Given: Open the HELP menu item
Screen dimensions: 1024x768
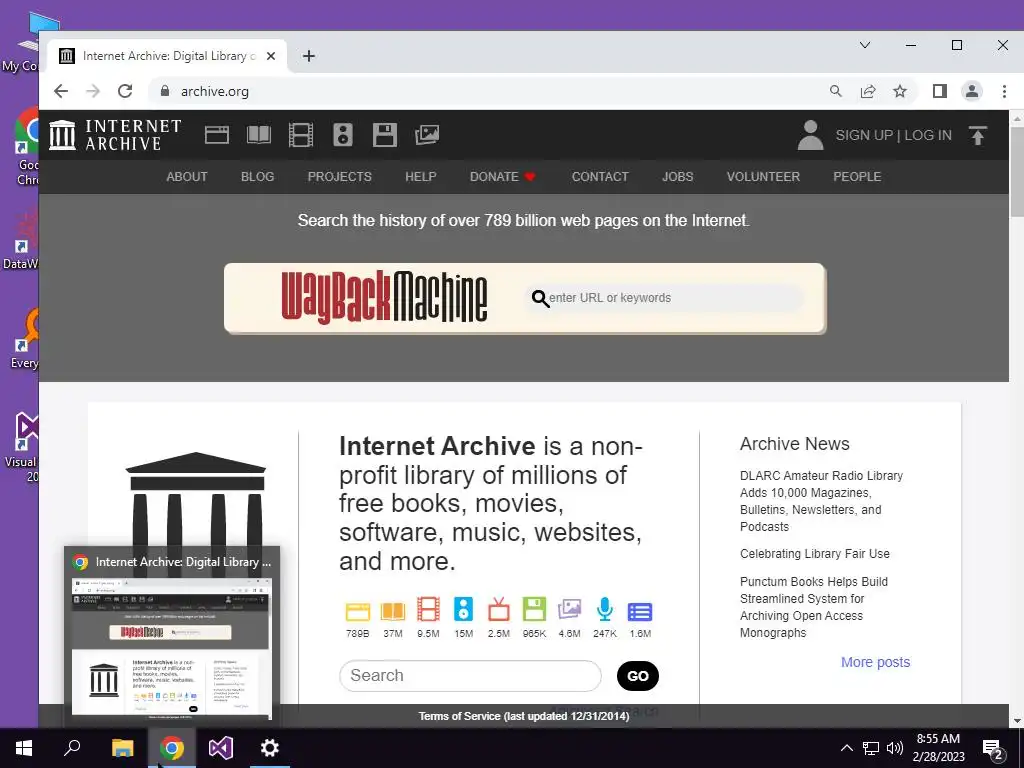Looking at the screenshot, I should tap(421, 176).
